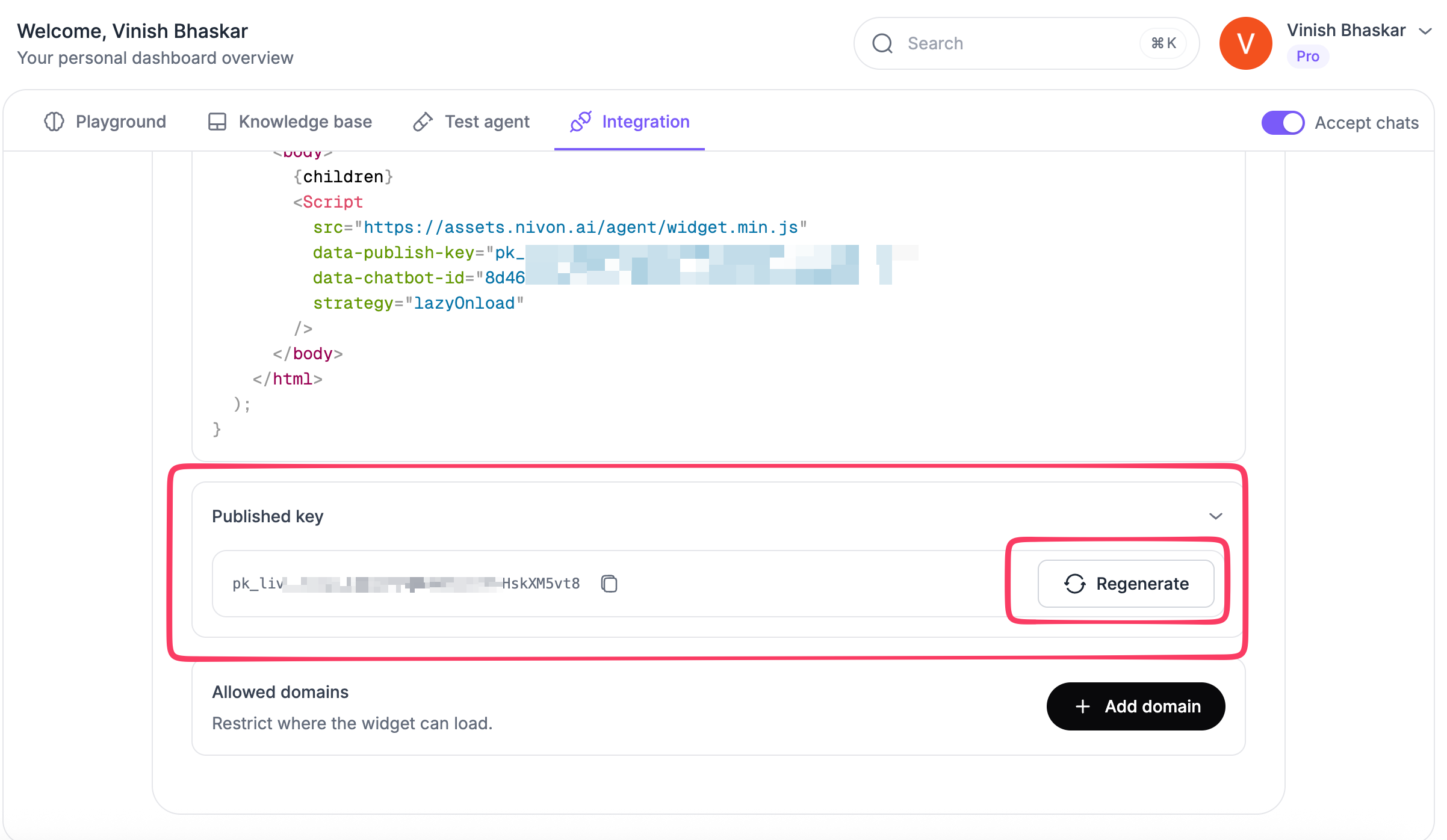
Task: Click the <Script opening tag in code
Action: click(x=328, y=202)
